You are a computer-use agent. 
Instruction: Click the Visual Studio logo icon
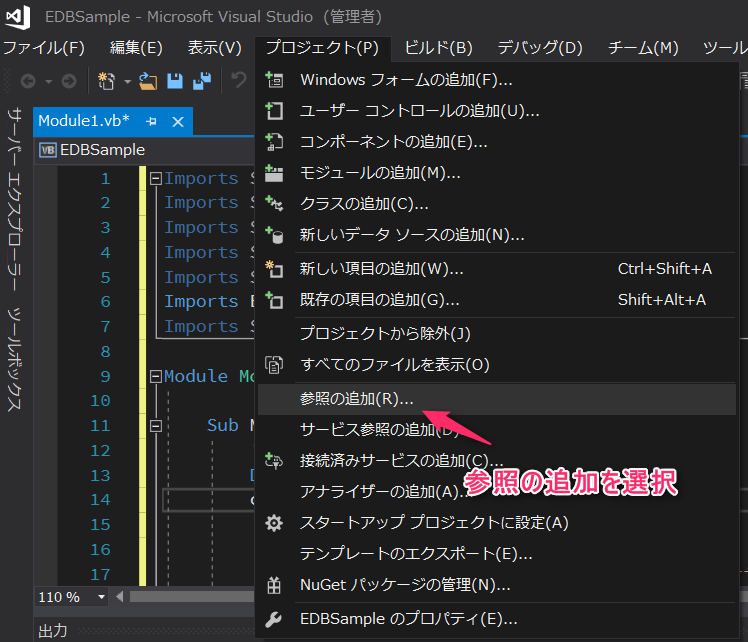19,18
